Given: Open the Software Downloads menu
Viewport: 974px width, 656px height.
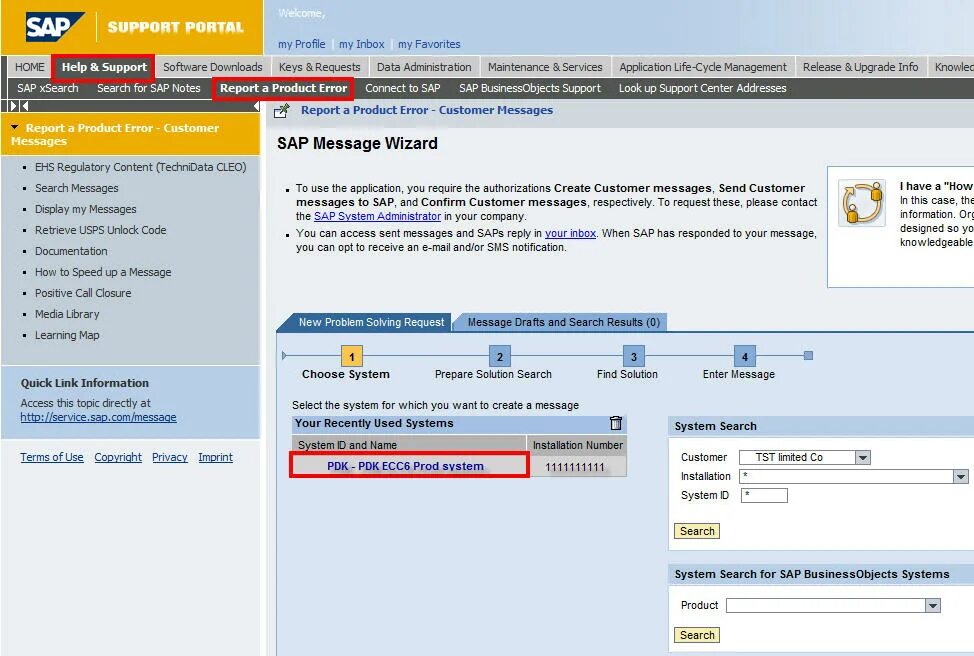Looking at the screenshot, I should point(212,67).
